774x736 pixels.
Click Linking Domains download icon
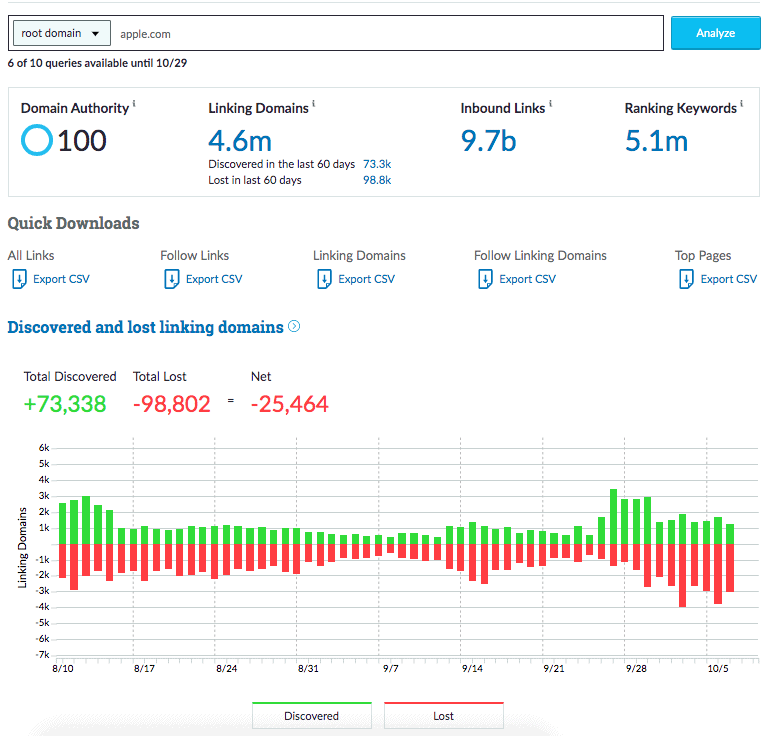coord(324,279)
